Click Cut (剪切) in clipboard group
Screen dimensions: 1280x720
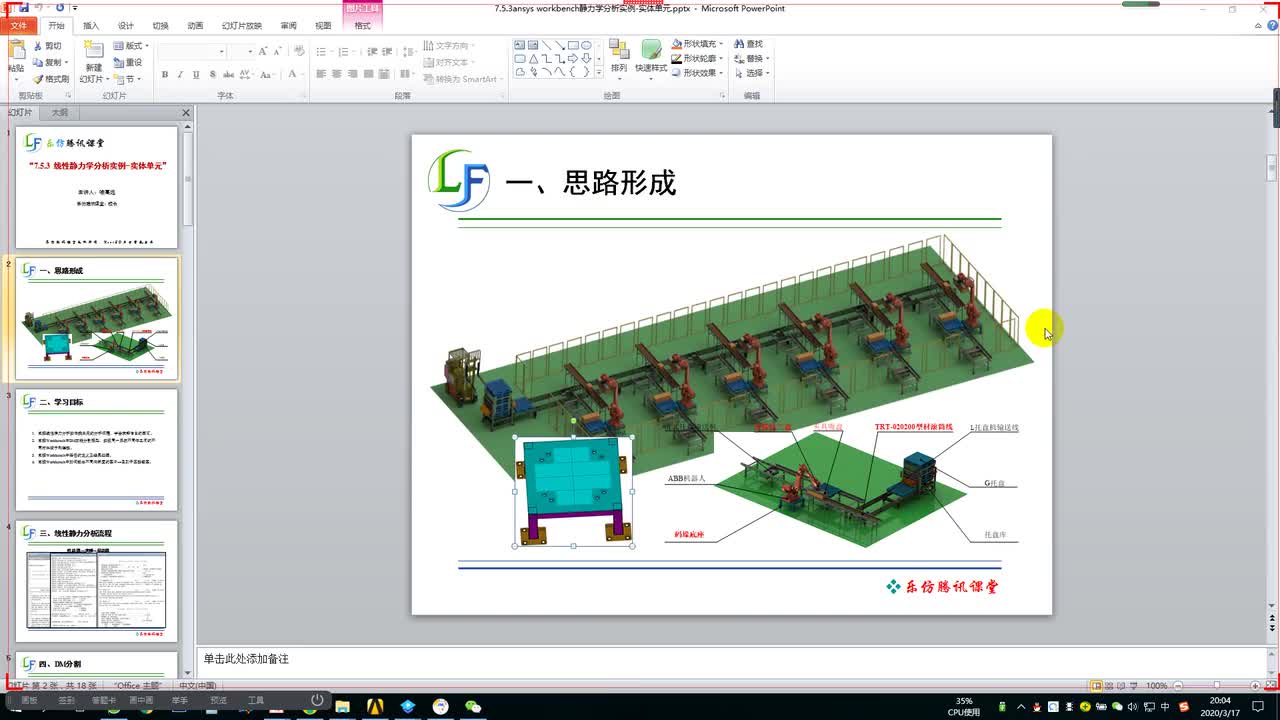(48, 46)
